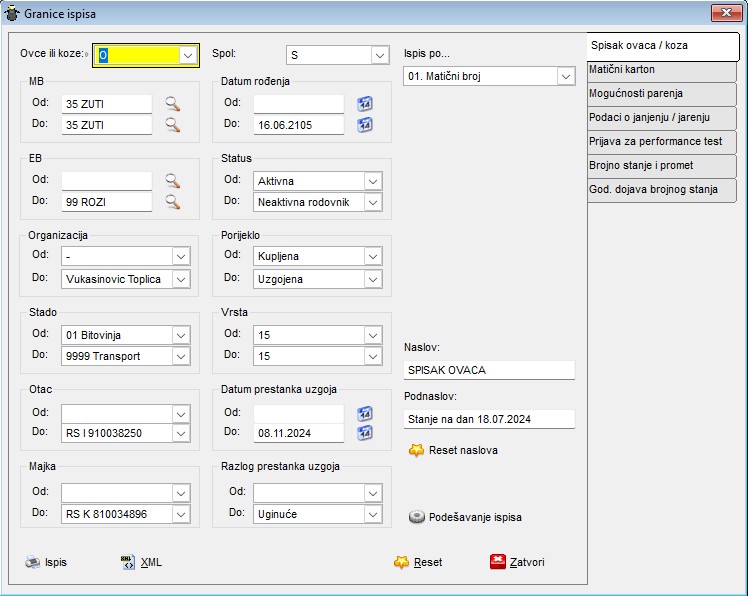748x596 pixels.
Task: Open the Brojno stanje i promet tab
Action: click(x=662, y=166)
